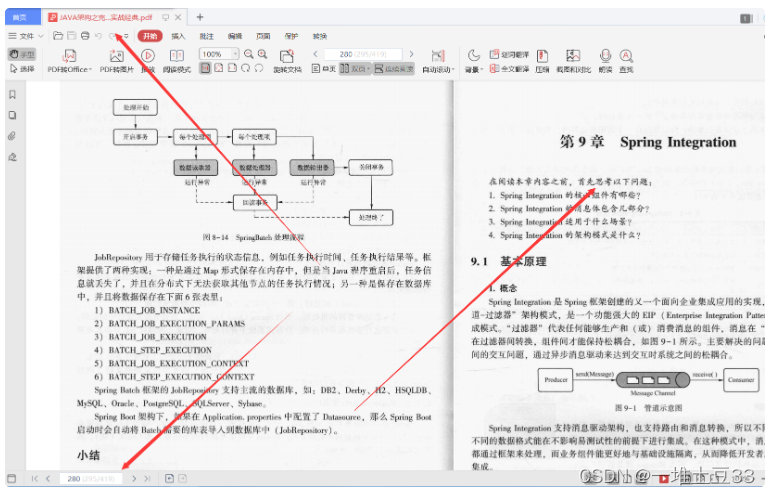Activate the select (选择) tool

click(x=23, y=69)
